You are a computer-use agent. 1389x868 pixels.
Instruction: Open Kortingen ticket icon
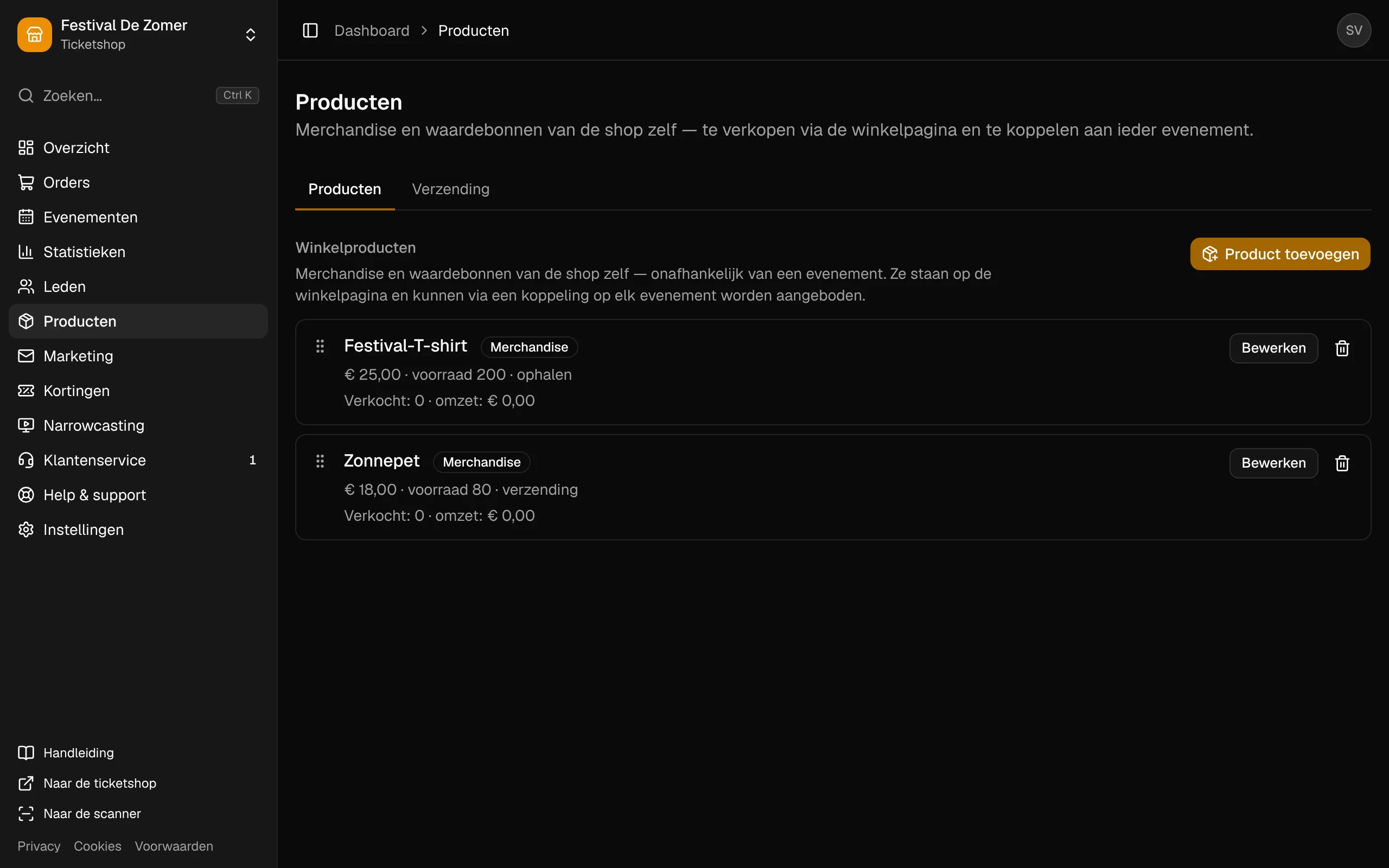26,391
